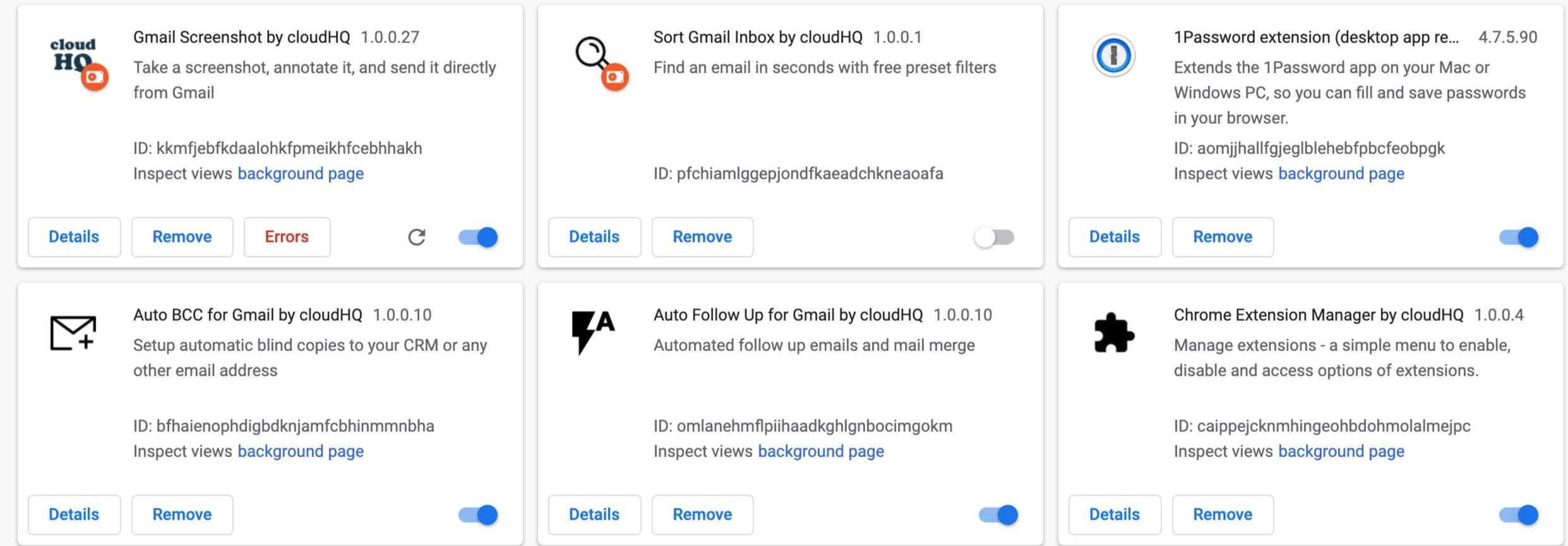This screenshot has height=546, width=1568.
Task: Turn off the 1Password extension toggle
Action: 1519,237
